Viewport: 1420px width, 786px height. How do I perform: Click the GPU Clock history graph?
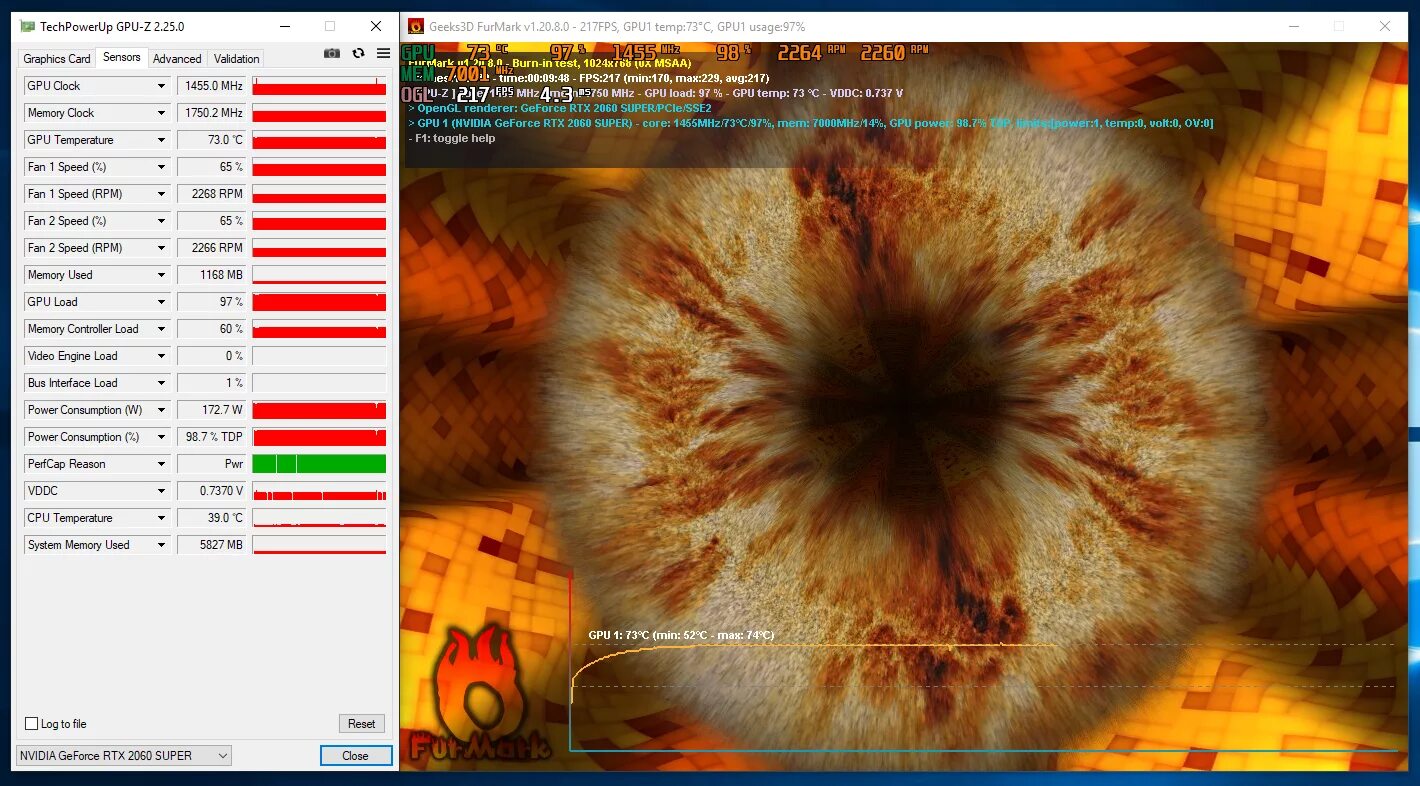coord(319,86)
